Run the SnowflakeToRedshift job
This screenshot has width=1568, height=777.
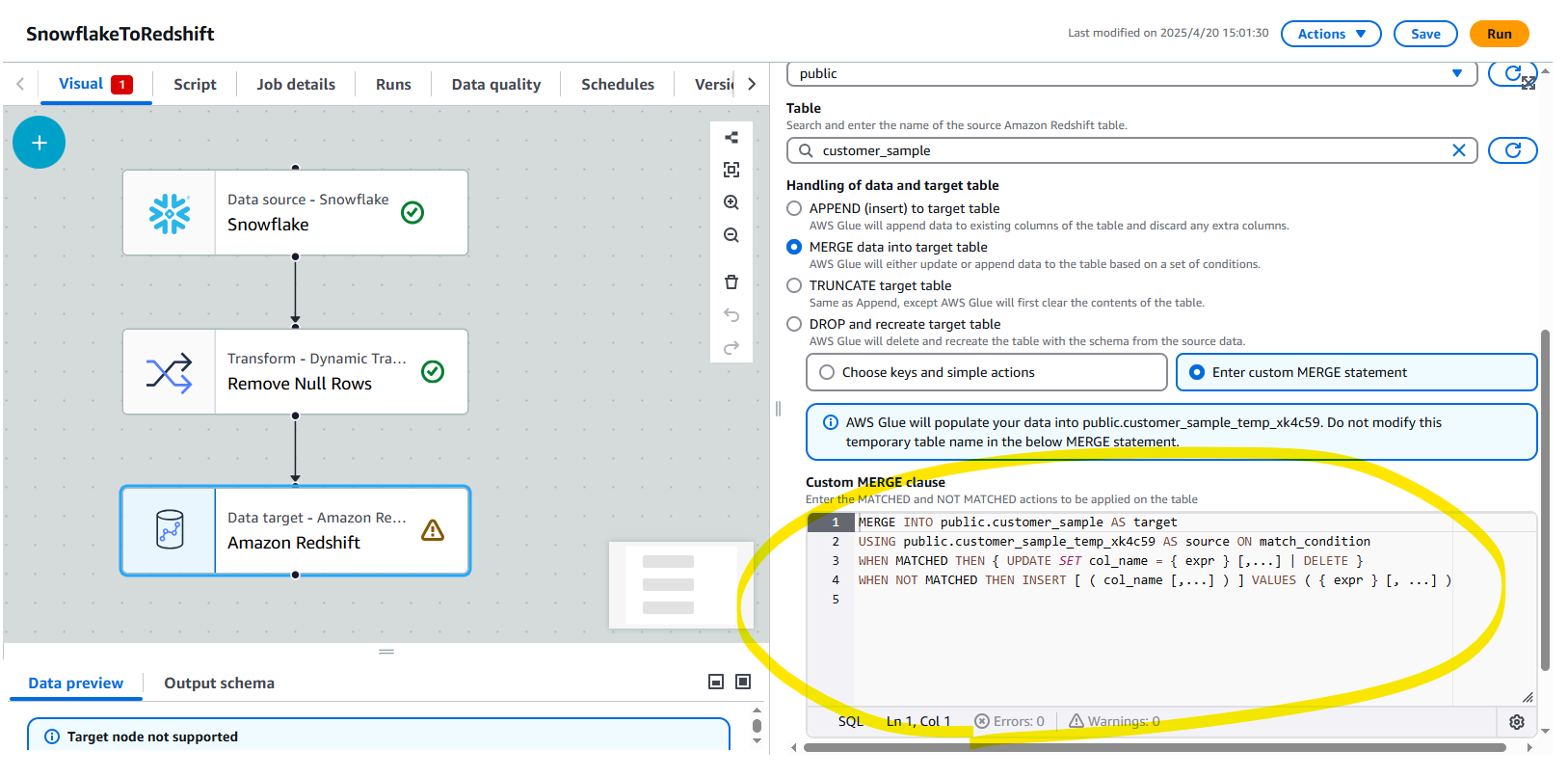1499,34
